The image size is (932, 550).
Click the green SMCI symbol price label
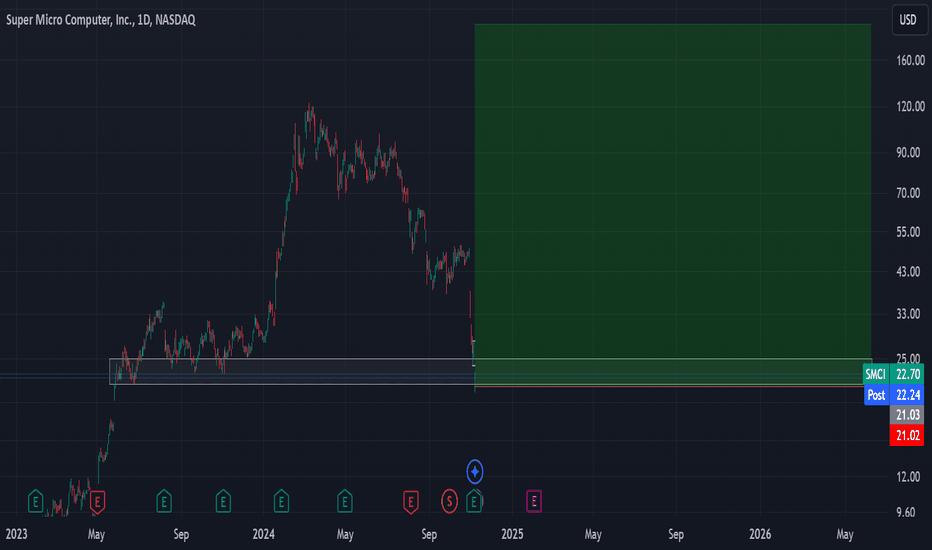click(876, 374)
